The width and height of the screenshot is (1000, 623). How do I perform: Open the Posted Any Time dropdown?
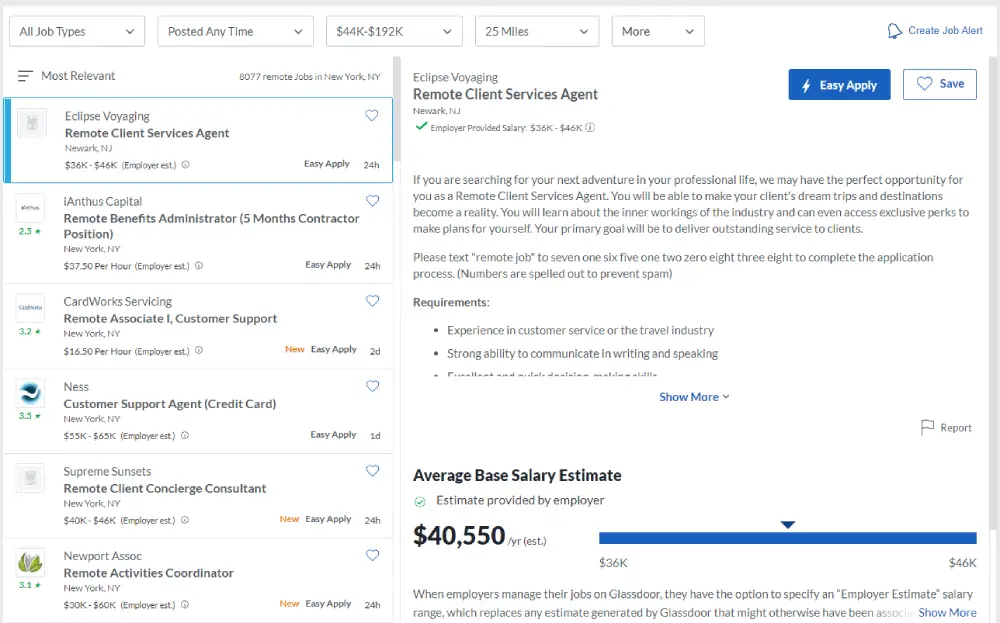pyautogui.click(x=235, y=31)
